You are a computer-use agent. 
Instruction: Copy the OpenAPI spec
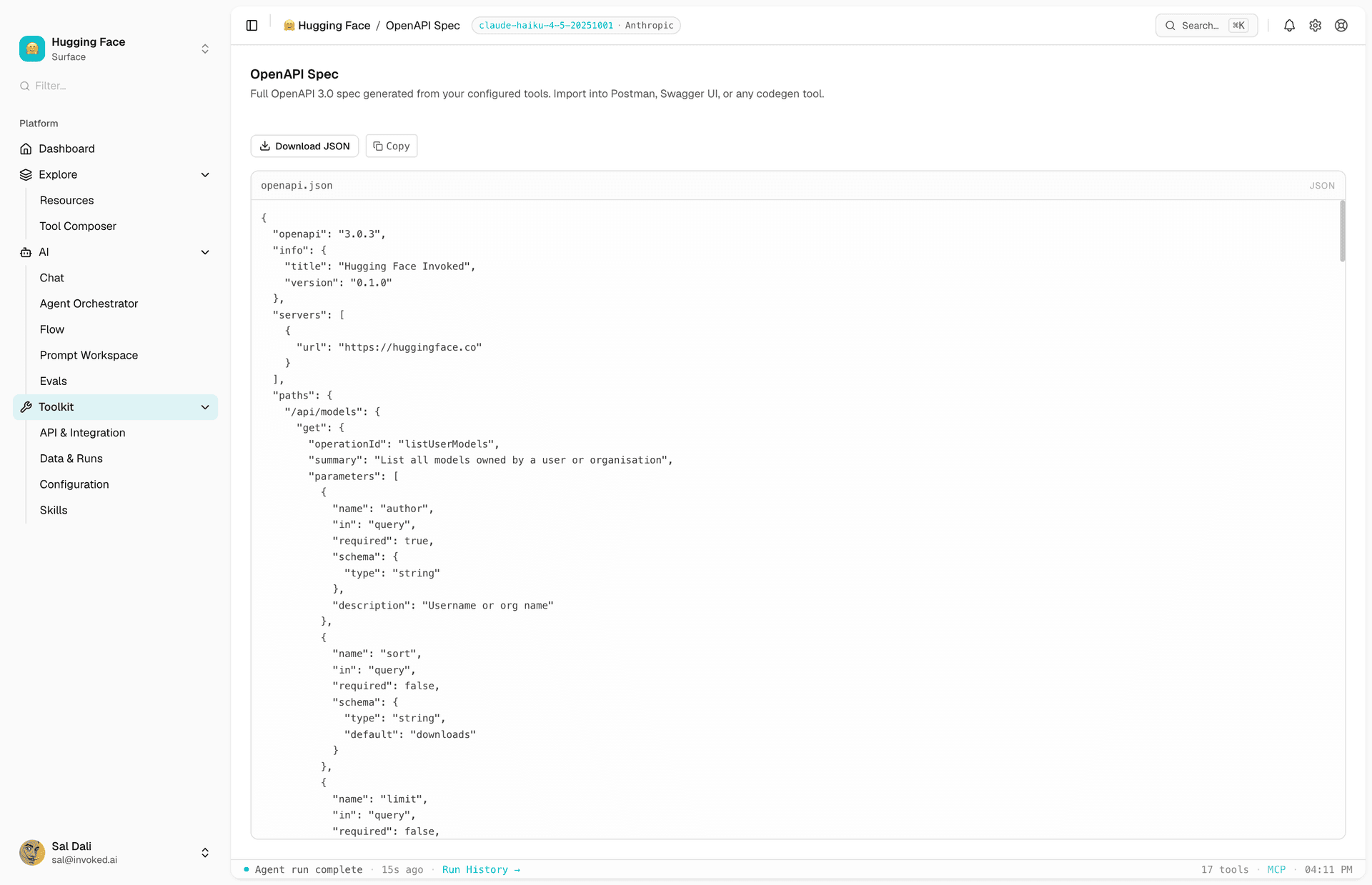click(392, 146)
